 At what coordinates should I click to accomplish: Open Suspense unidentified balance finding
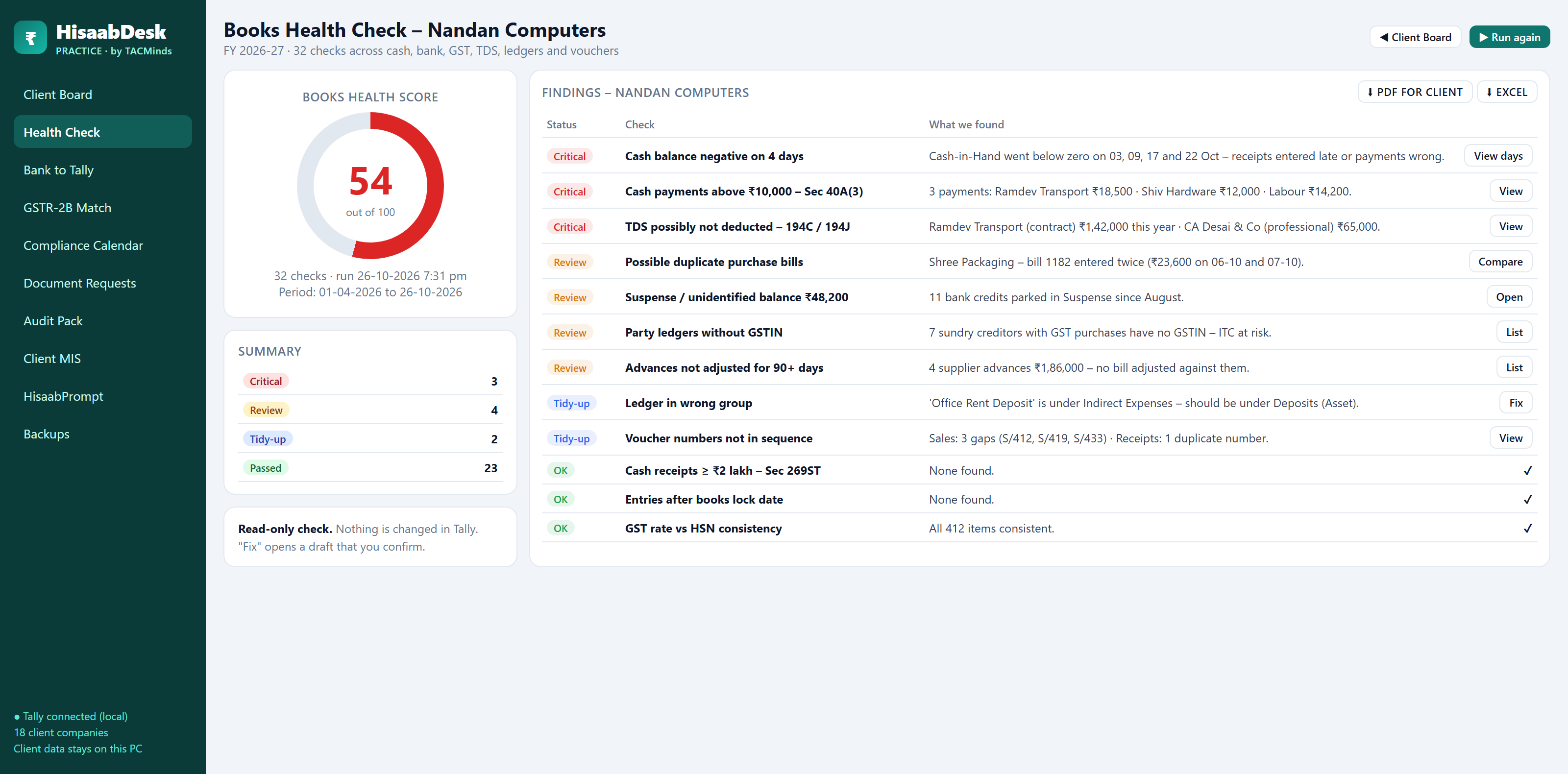[1509, 297]
